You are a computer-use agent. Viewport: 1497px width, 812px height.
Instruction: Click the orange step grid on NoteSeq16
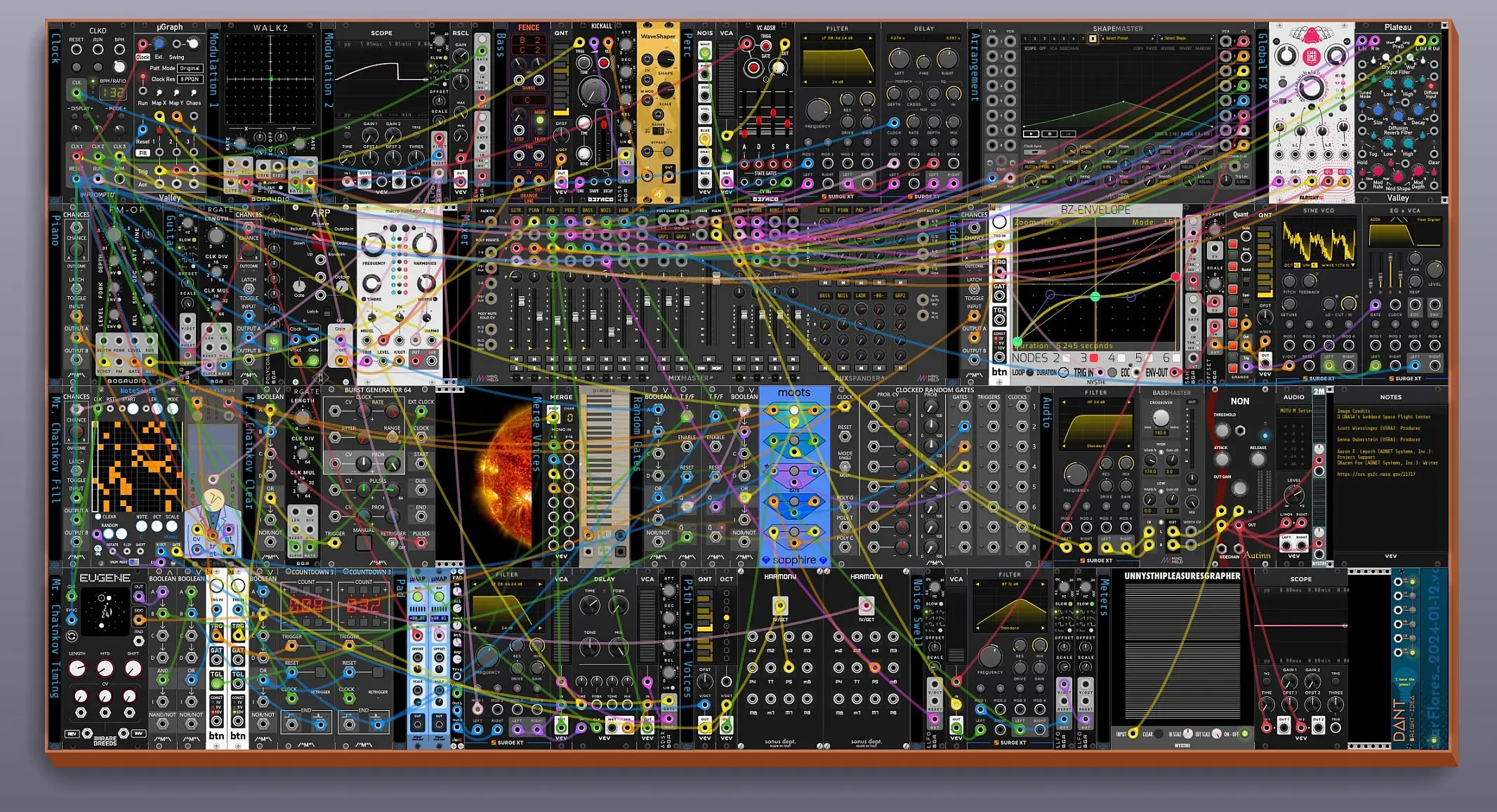tap(137, 467)
